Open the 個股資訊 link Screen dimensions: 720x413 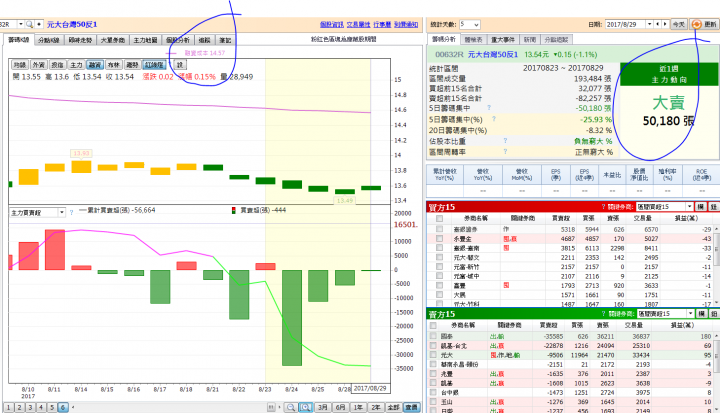point(332,24)
